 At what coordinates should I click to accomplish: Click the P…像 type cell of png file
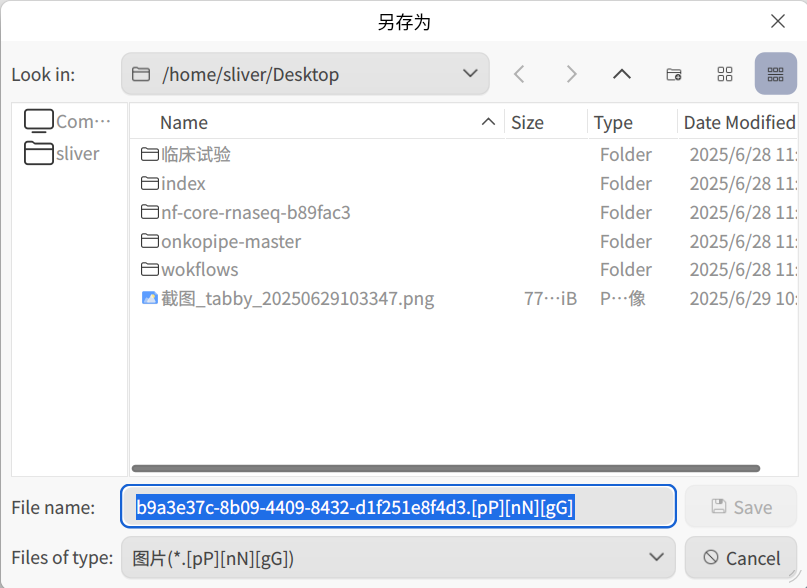[623, 298]
